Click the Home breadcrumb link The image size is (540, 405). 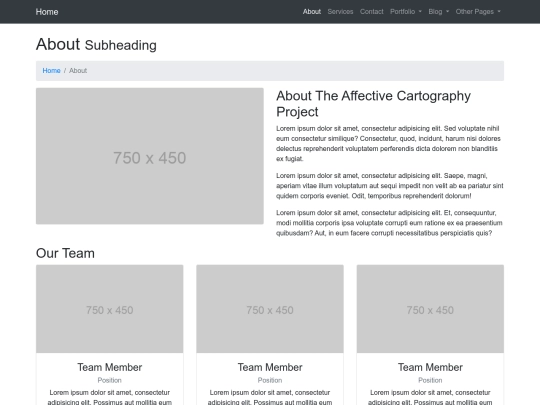(51, 71)
